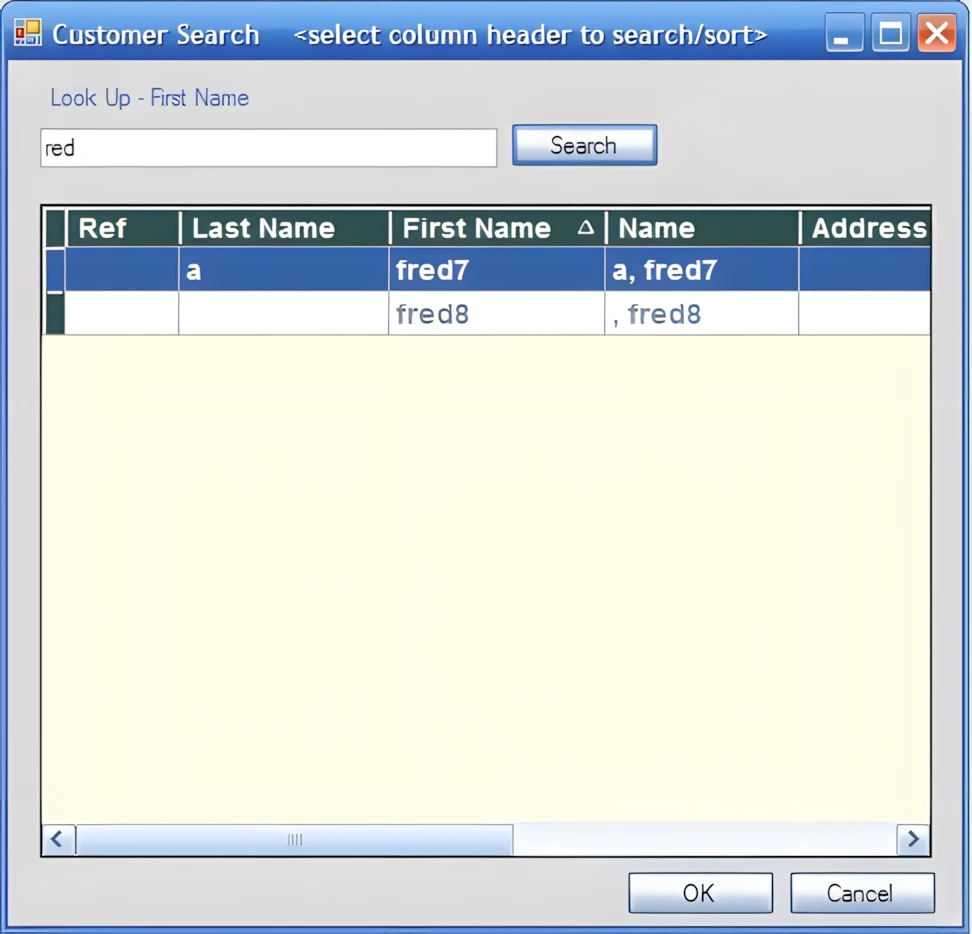The height and width of the screenshot is (934, 972).
Task: Select the Address column header
Action: [x=866, y=228]
